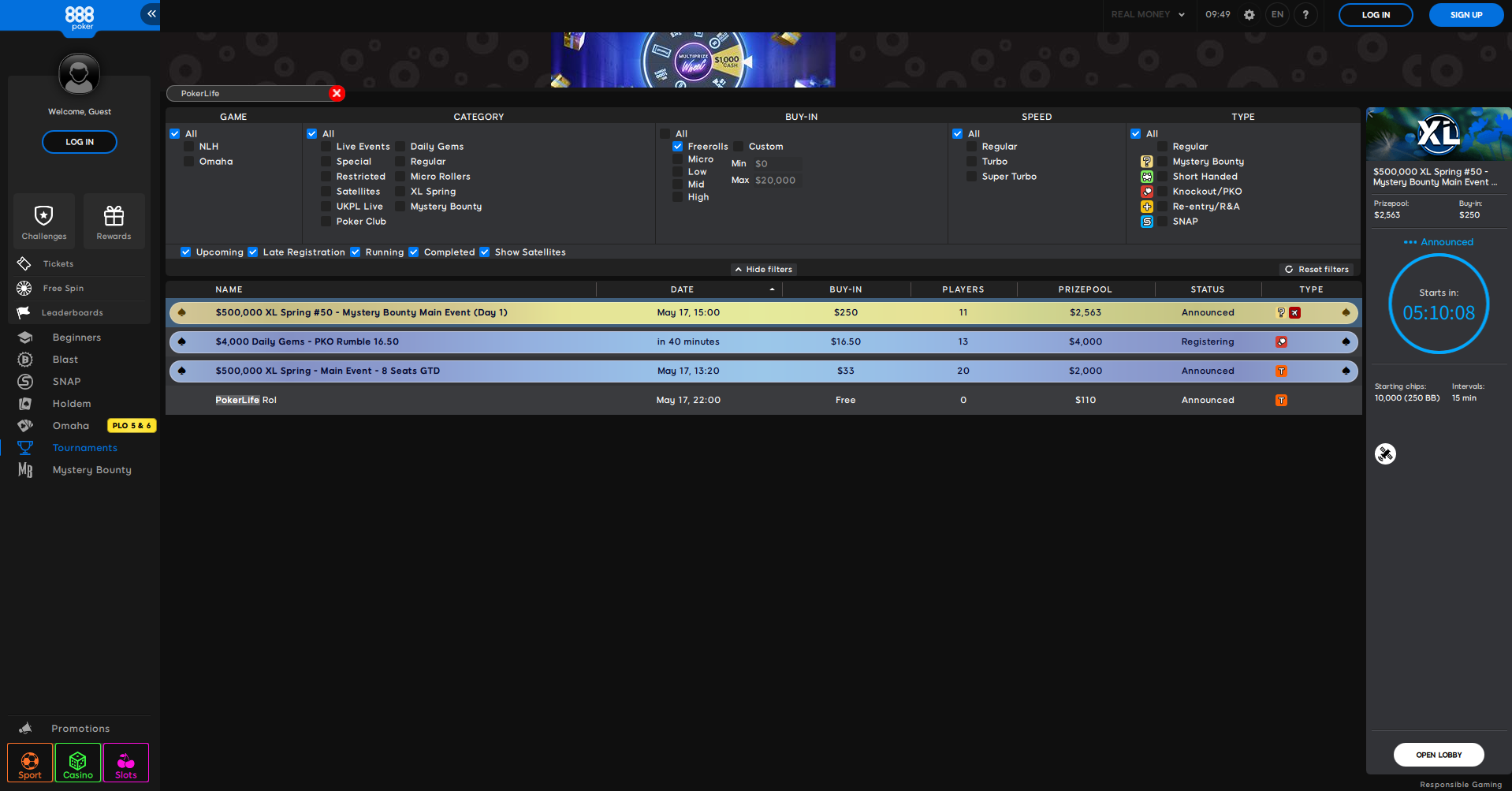Collapse the left sidebar with the double-arrow icon
The height and width of the screenshot is (791, 1512).
(151, 13)
